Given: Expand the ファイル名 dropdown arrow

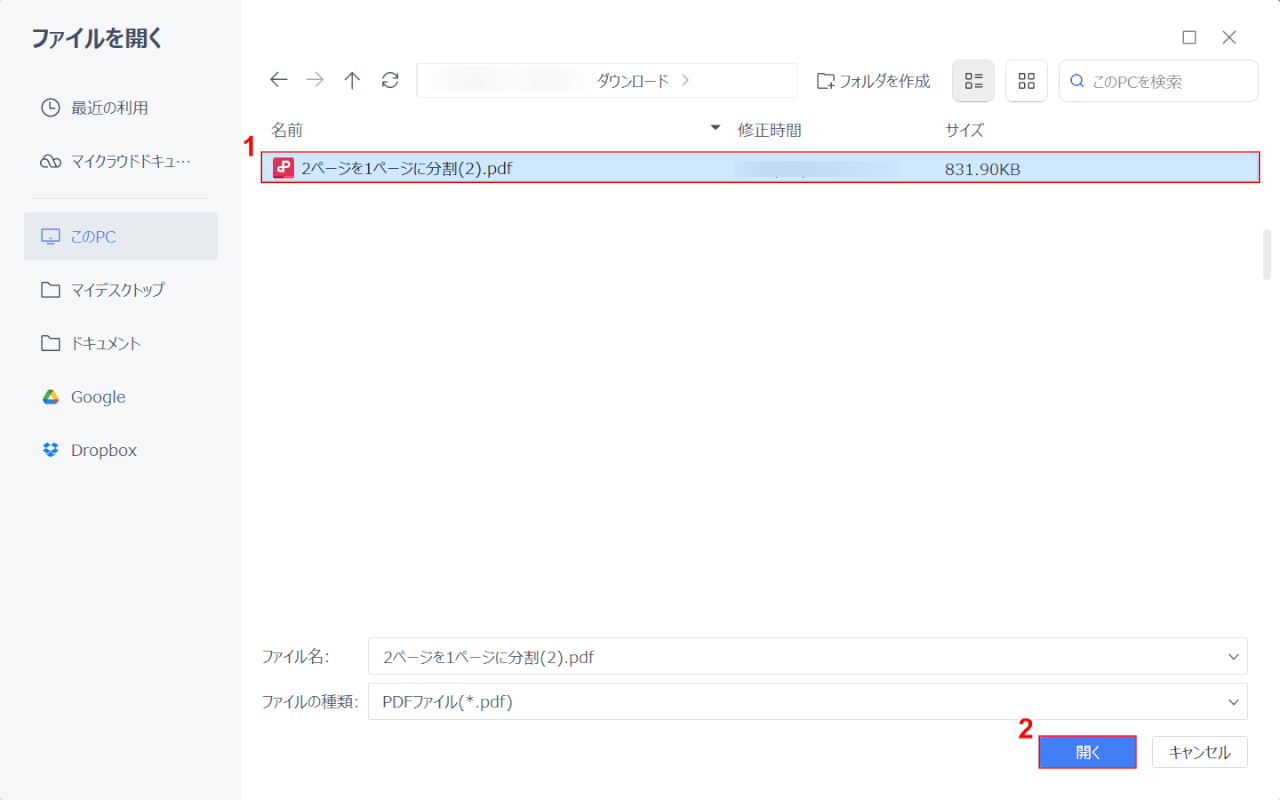Looking at the screenshot, I should [x=1233, y=657].
